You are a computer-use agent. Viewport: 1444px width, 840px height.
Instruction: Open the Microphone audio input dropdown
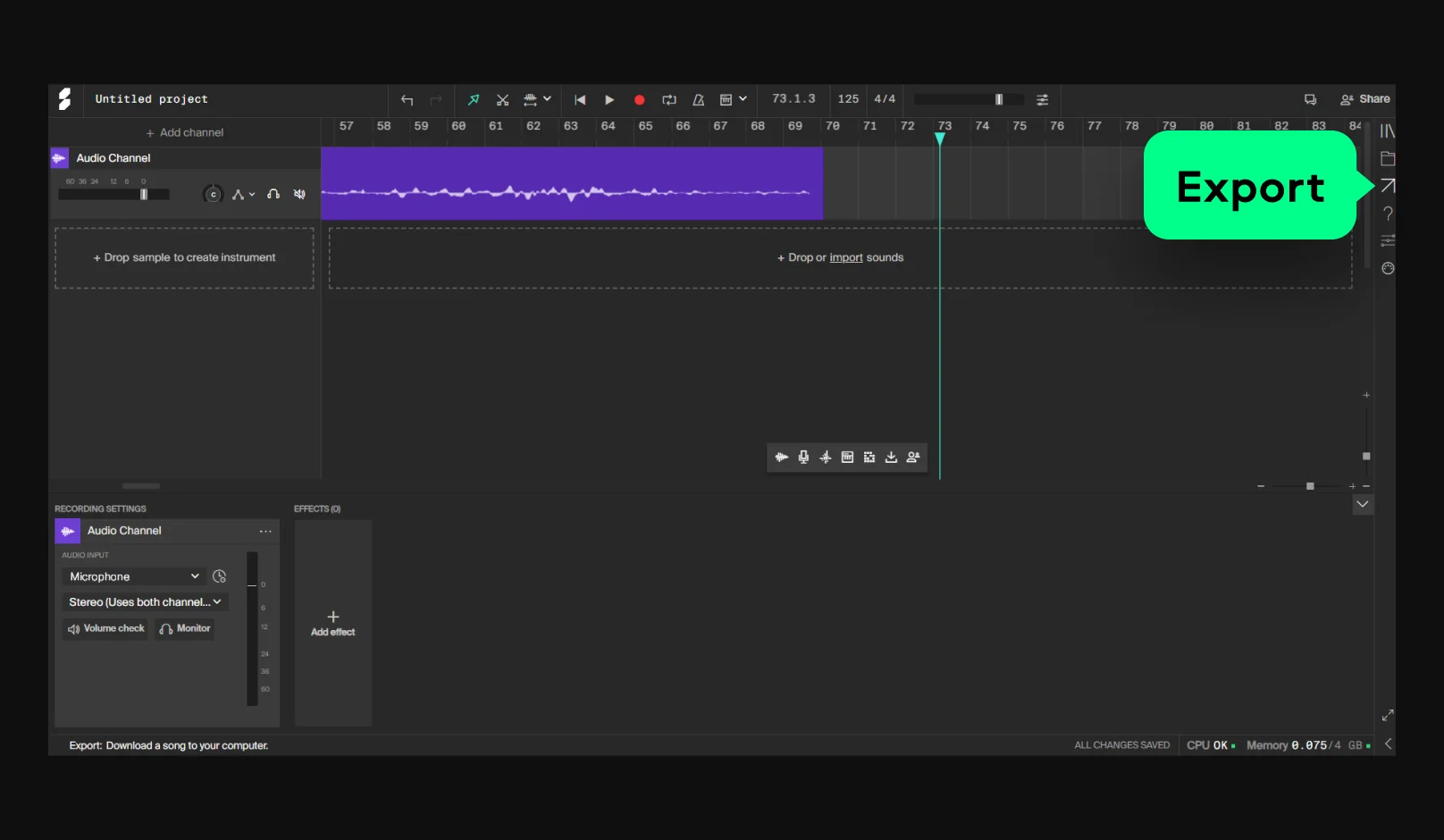tap(134, 576)
